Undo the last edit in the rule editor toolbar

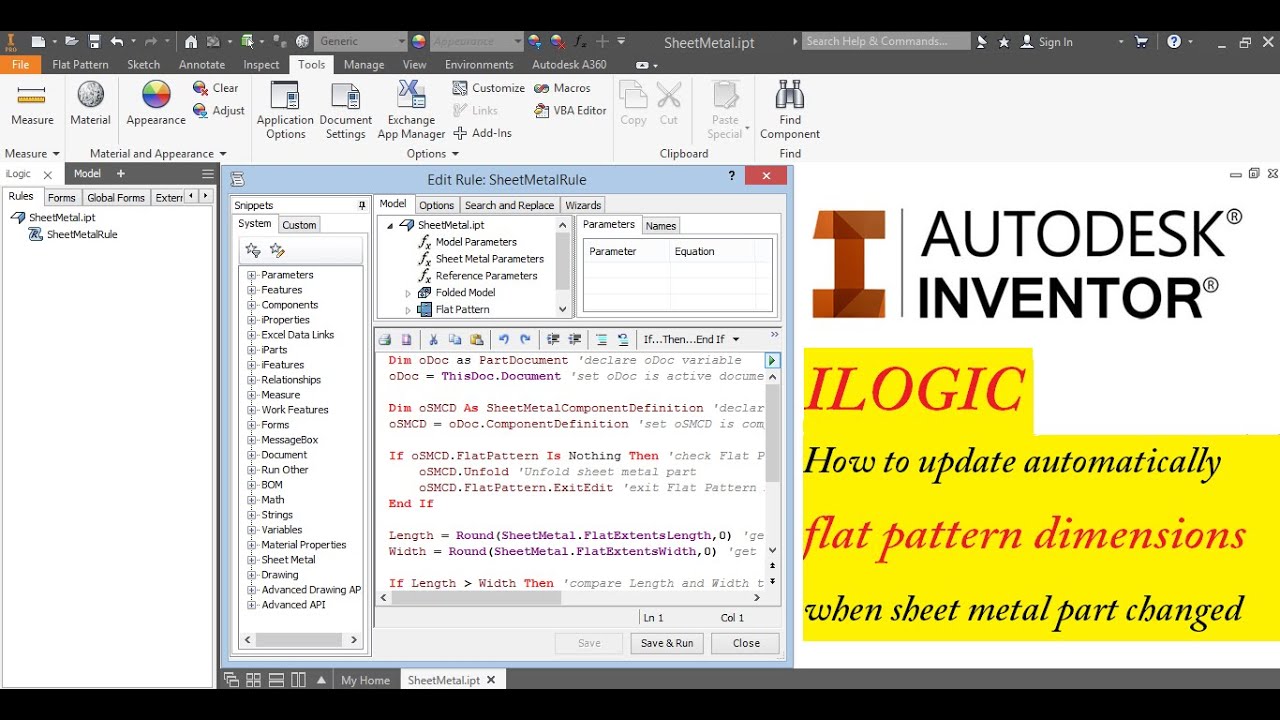pos(504,339)
